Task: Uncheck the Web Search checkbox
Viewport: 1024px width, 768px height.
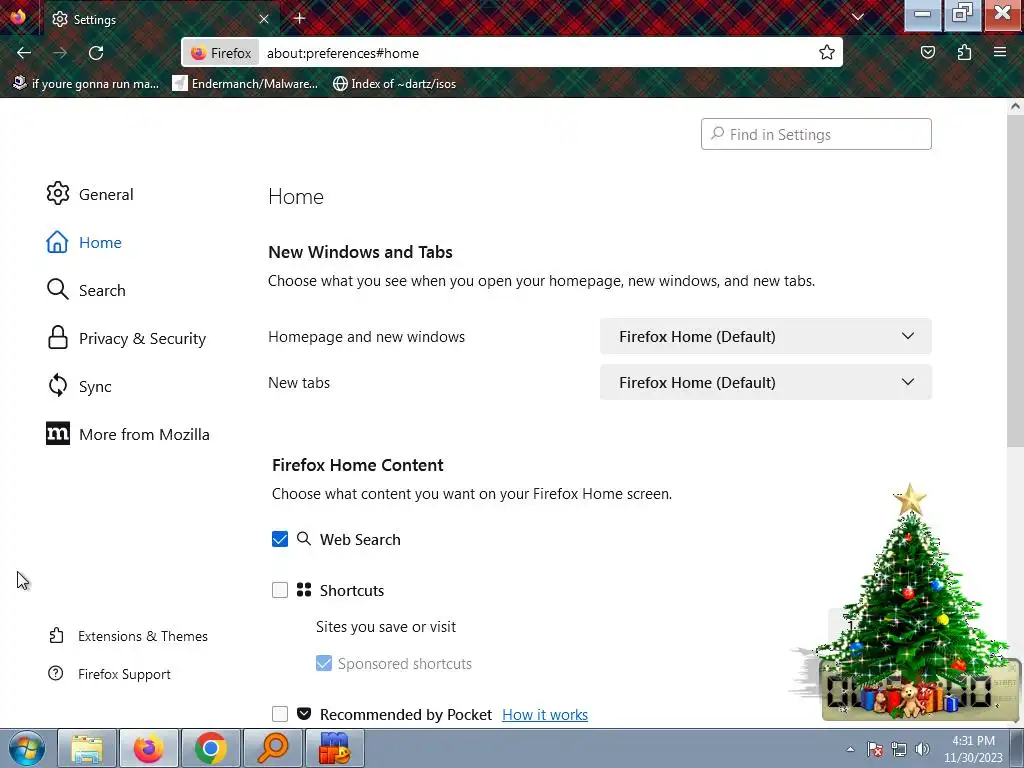Action: point(280,539)
